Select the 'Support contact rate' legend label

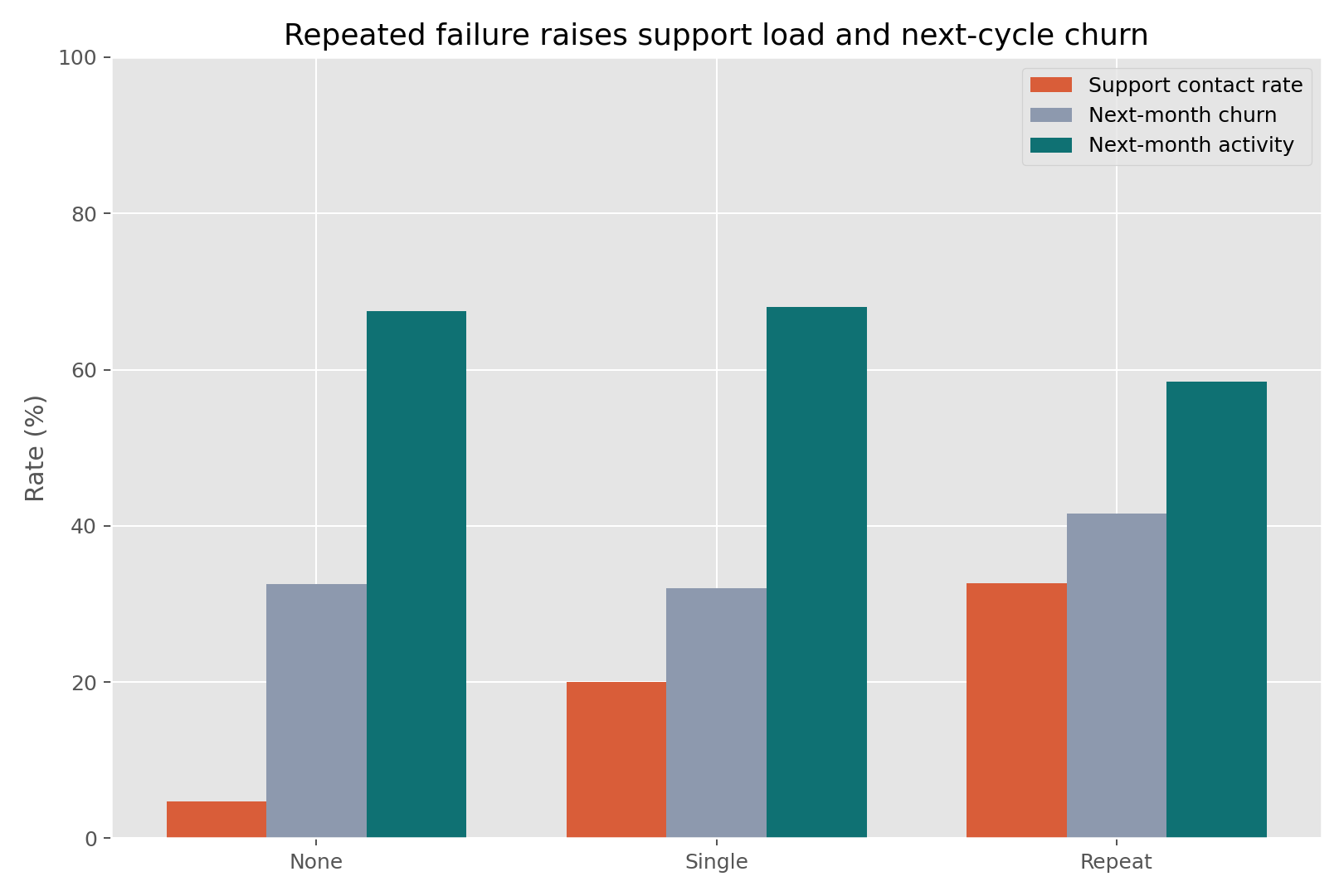click(1195, 85)
